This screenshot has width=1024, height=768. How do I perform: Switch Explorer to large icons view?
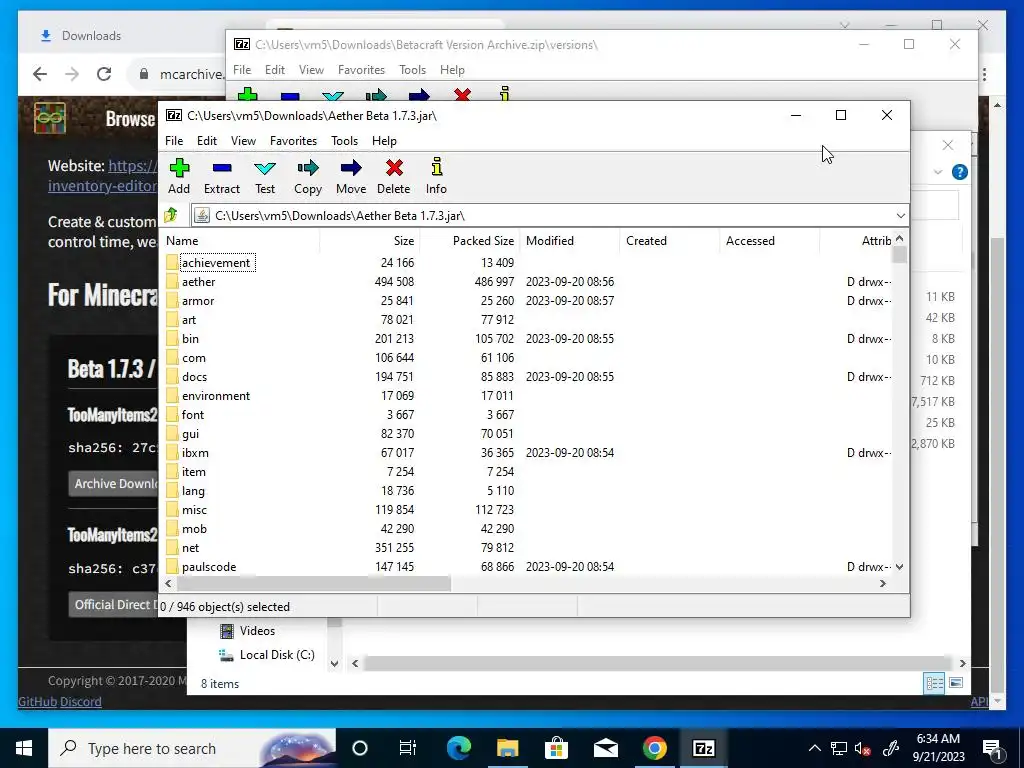pyautogui.click(x=955, y=683)
